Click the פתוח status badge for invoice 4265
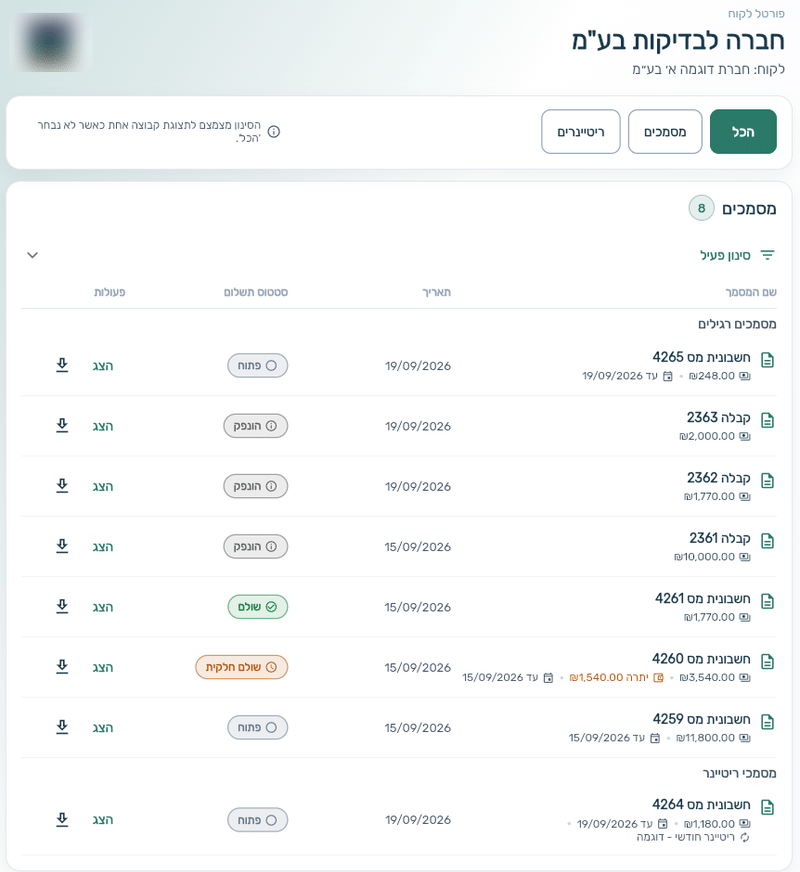 coord(257,365)
